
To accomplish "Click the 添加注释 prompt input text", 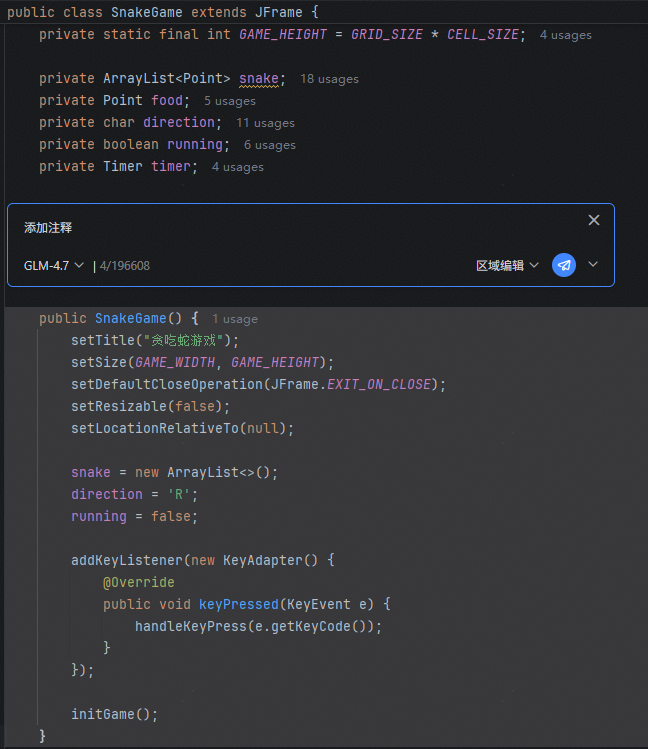I will pyautogui.click(x=48, y=228).
